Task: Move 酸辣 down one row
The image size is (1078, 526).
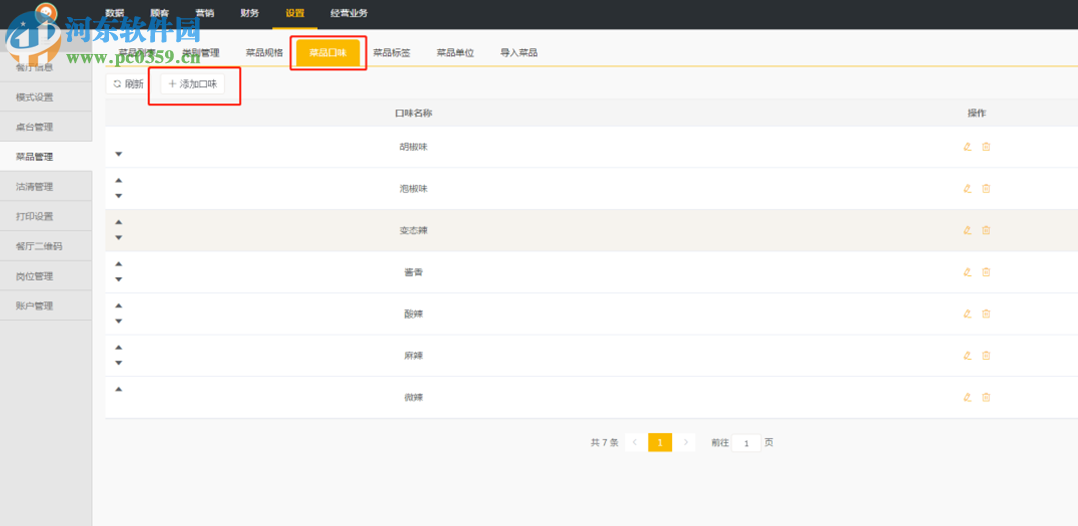Action: coord(118,321)
